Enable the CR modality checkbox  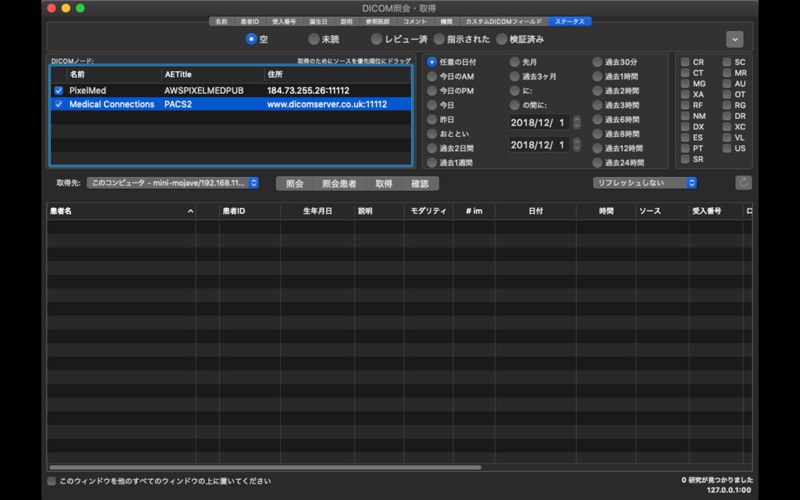[x=685, y=62]
